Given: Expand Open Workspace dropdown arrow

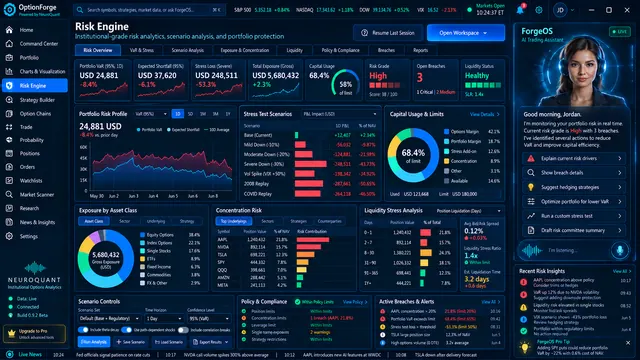Looking at the screenshot, I should [485, 33].
